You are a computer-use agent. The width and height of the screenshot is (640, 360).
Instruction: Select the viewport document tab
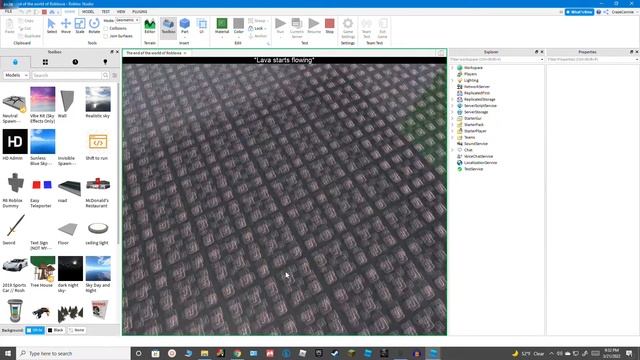[156, 53]
